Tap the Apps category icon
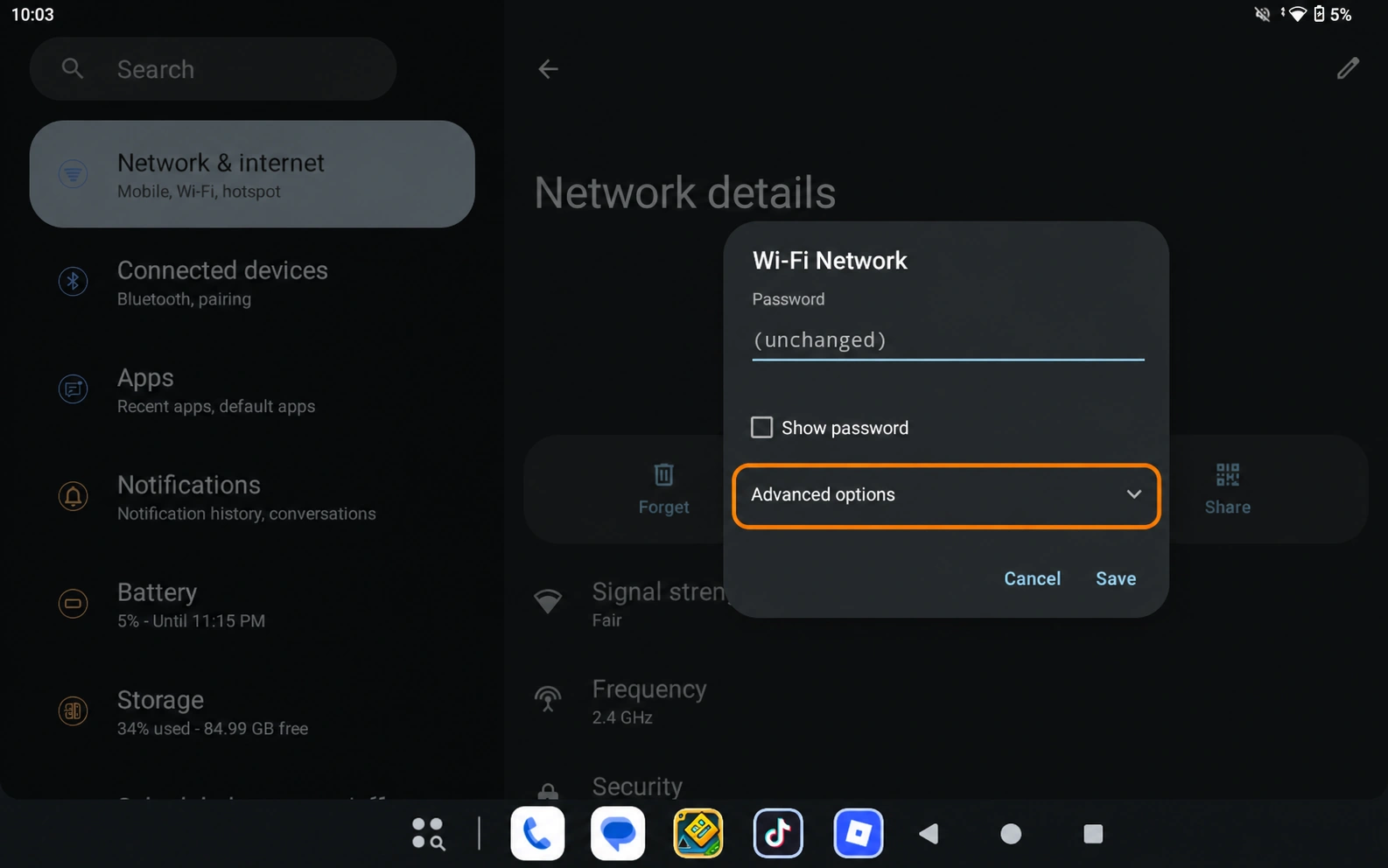Screen dimensions: 1388x868 pos(73,388)
